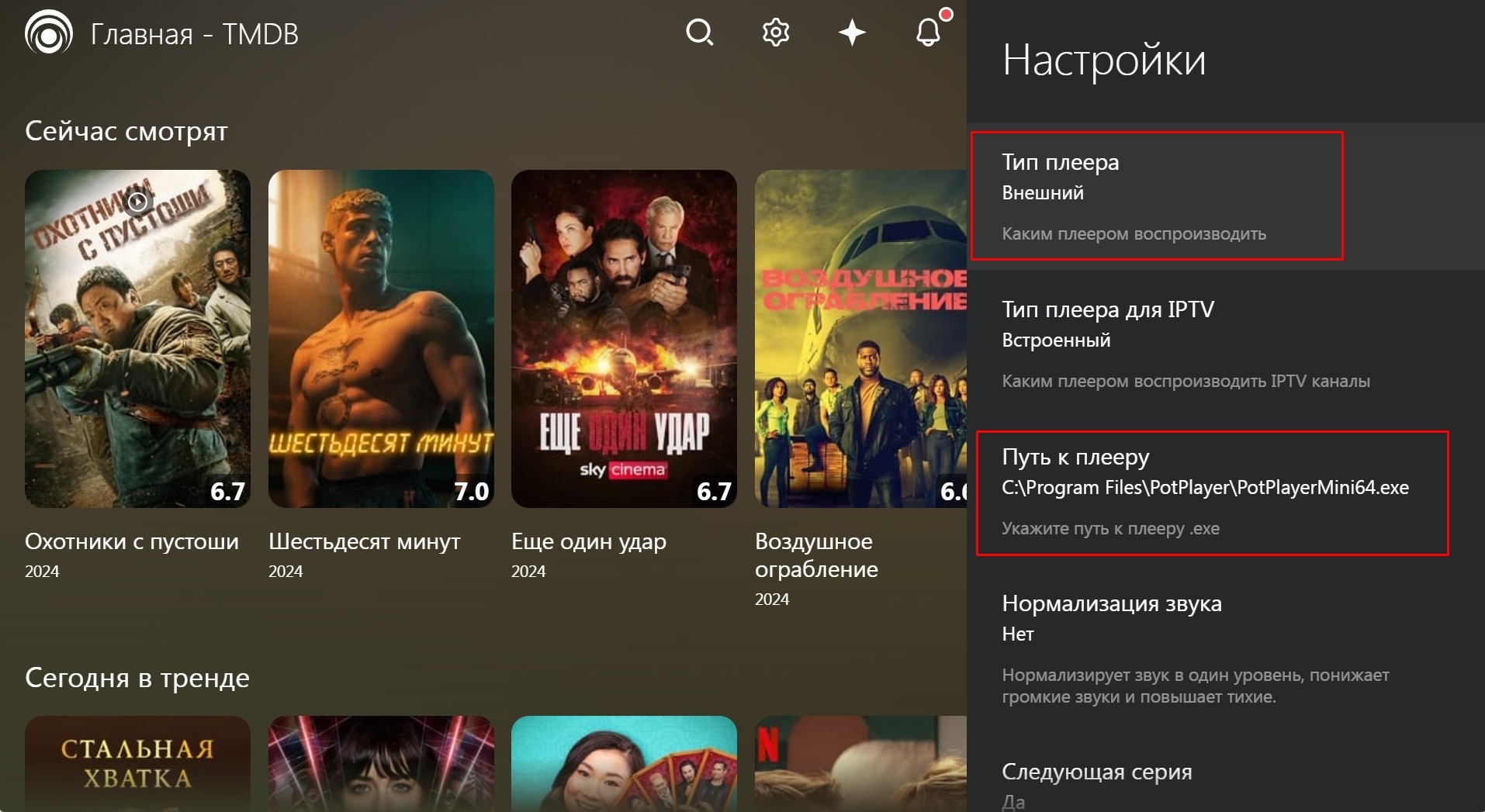Click the title text Шестьдесят минут
Image resolution: width=1485 pixels, height=812 pixels.
coord(365,541)
